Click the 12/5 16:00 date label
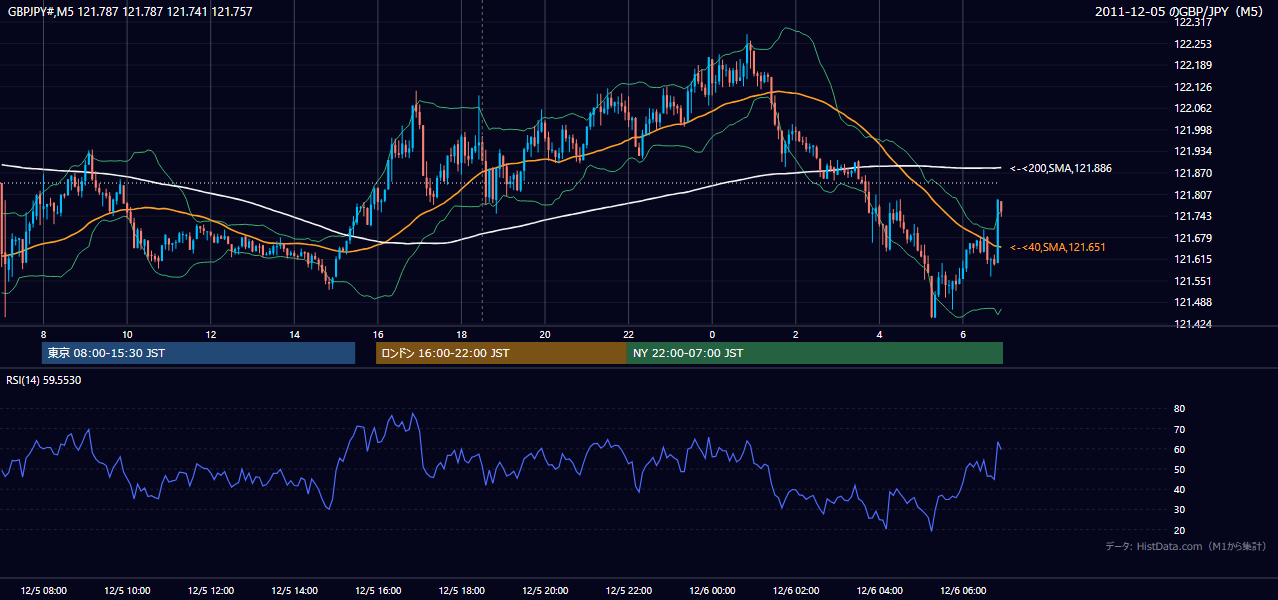This screenshot has height=600, width=1278. (378, 591)
